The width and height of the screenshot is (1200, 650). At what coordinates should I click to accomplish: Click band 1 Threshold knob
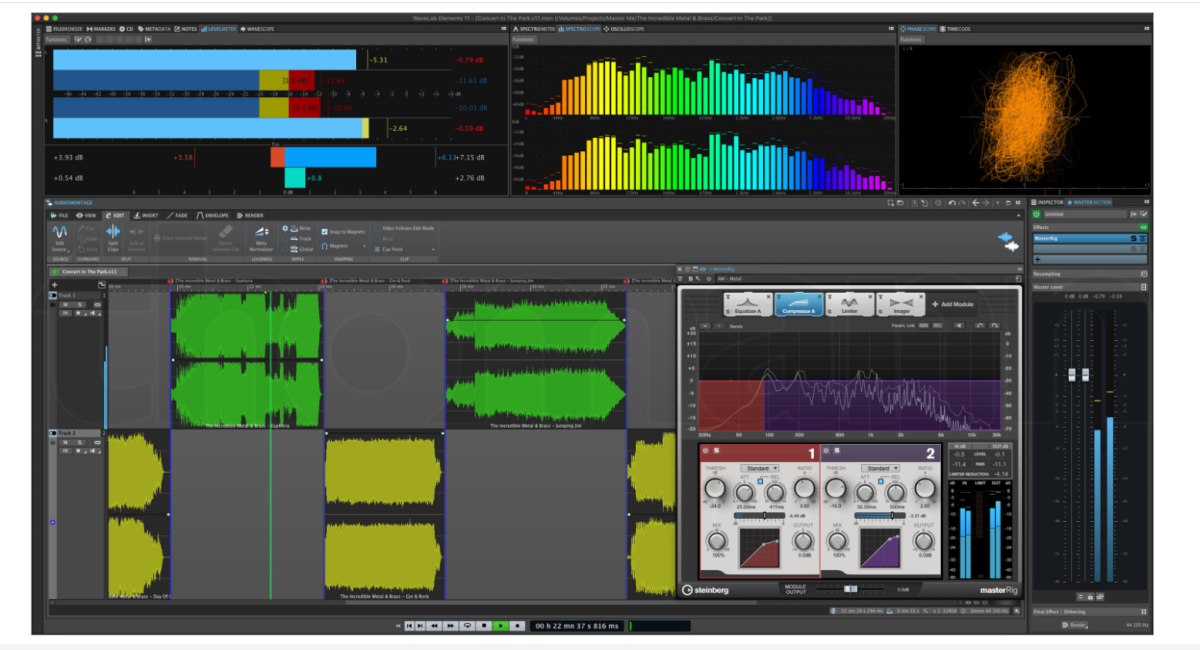715,488
